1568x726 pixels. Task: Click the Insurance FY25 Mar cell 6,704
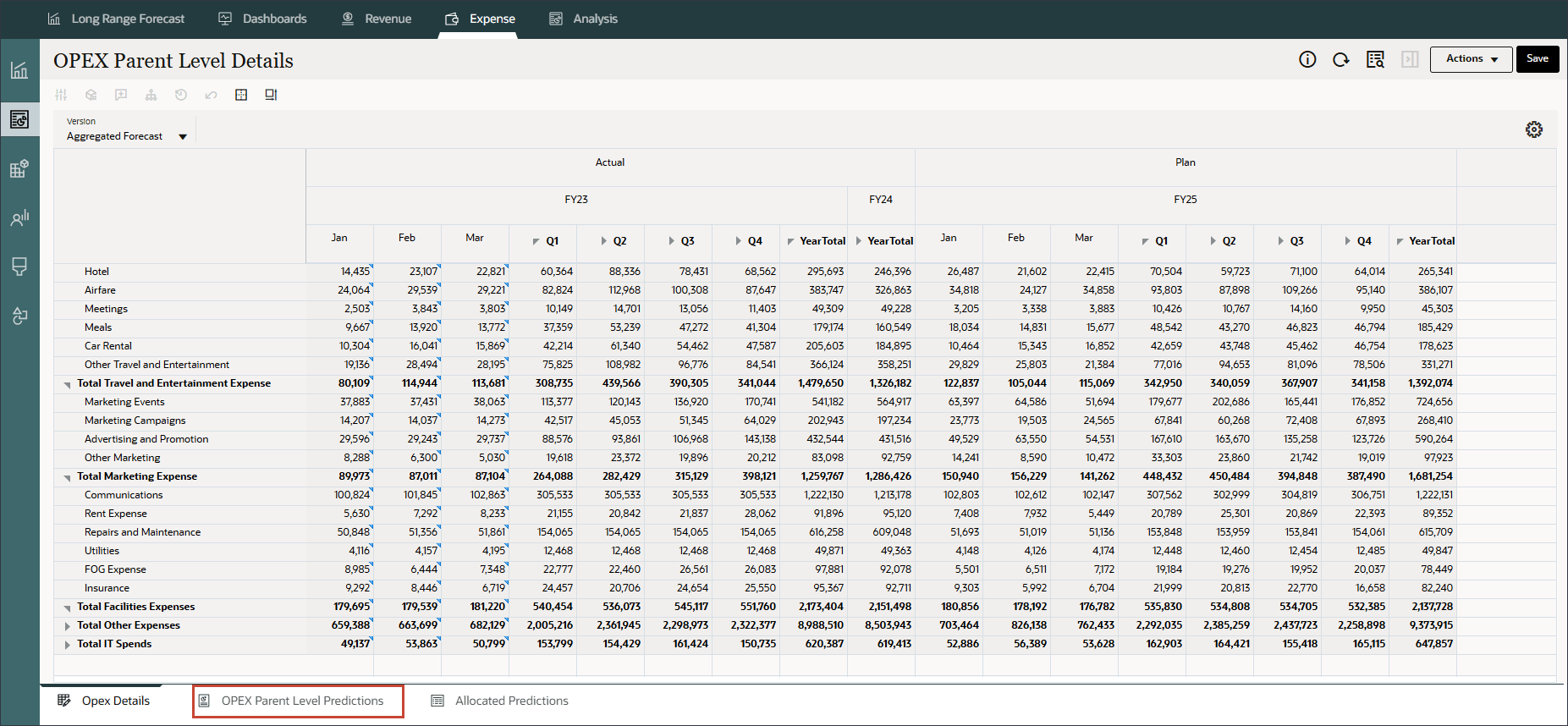pyautogui.click(x=1085, y=588)
